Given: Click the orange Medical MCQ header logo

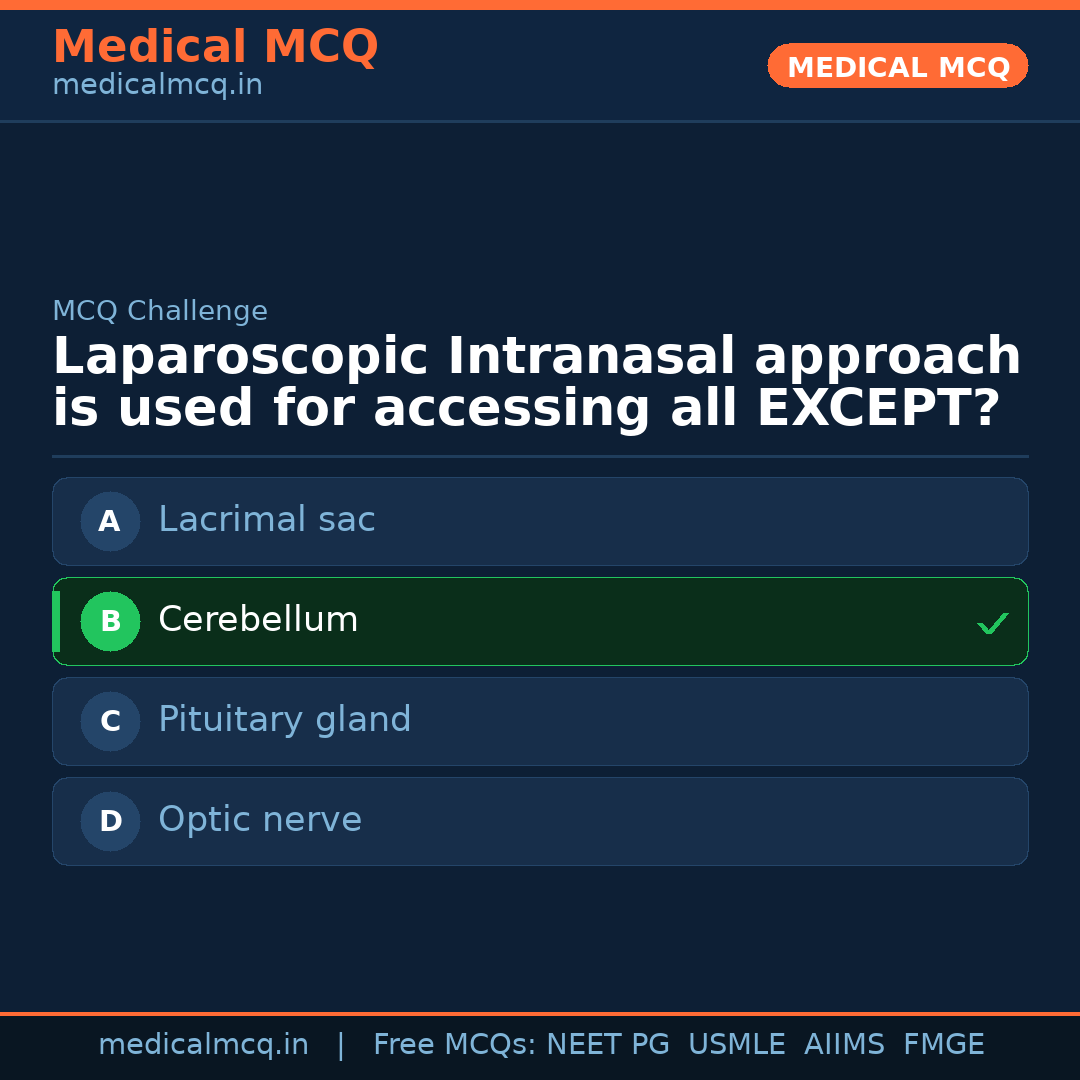Looking at the screenshot, I should [215, 47].
